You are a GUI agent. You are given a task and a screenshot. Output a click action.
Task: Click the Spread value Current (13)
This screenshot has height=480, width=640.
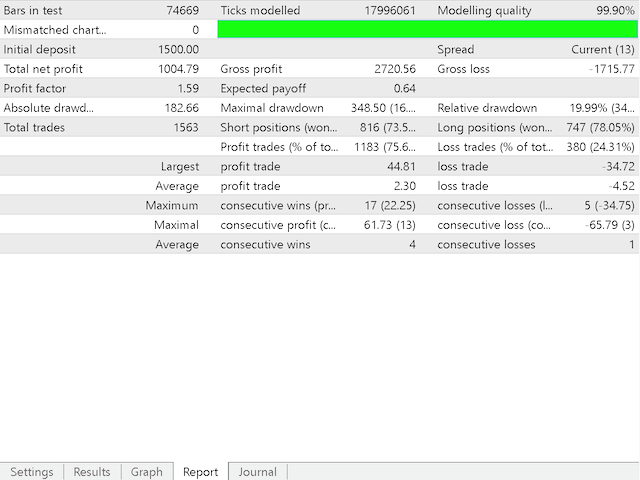602,49
